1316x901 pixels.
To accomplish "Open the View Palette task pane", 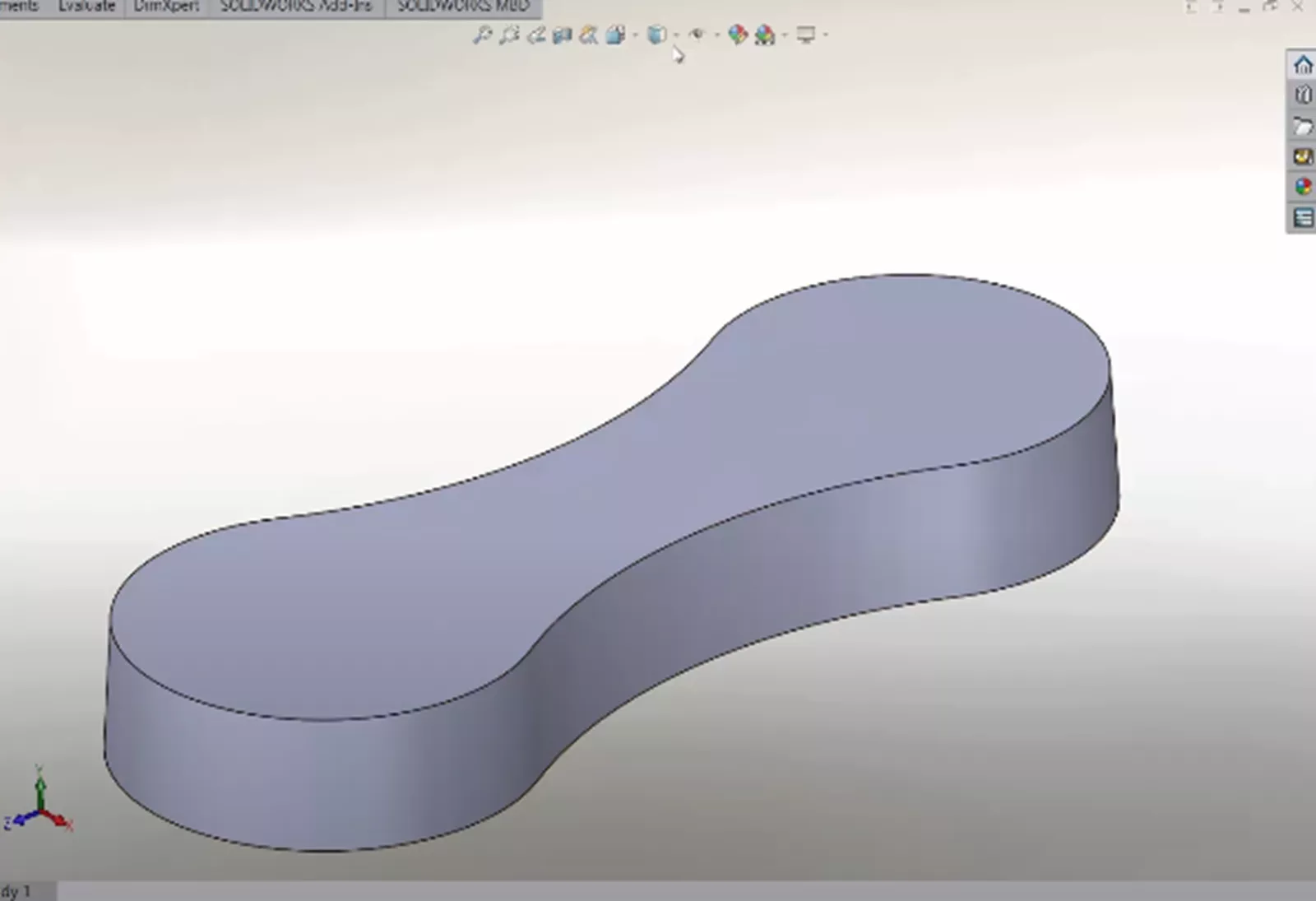I will point(1303,156).
